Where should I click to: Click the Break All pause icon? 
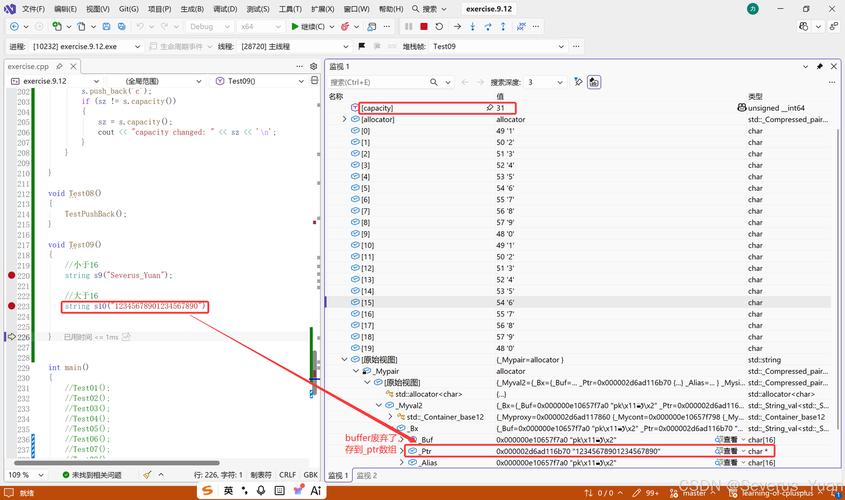coord(408,26)
